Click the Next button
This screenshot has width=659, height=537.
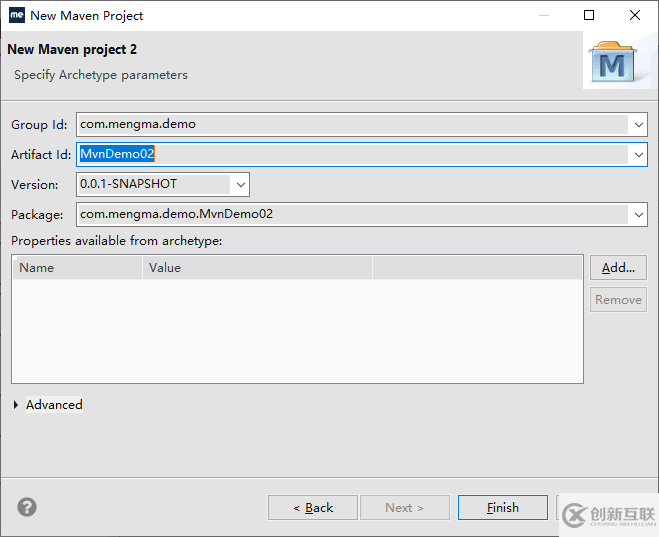[x=404, y=507]
